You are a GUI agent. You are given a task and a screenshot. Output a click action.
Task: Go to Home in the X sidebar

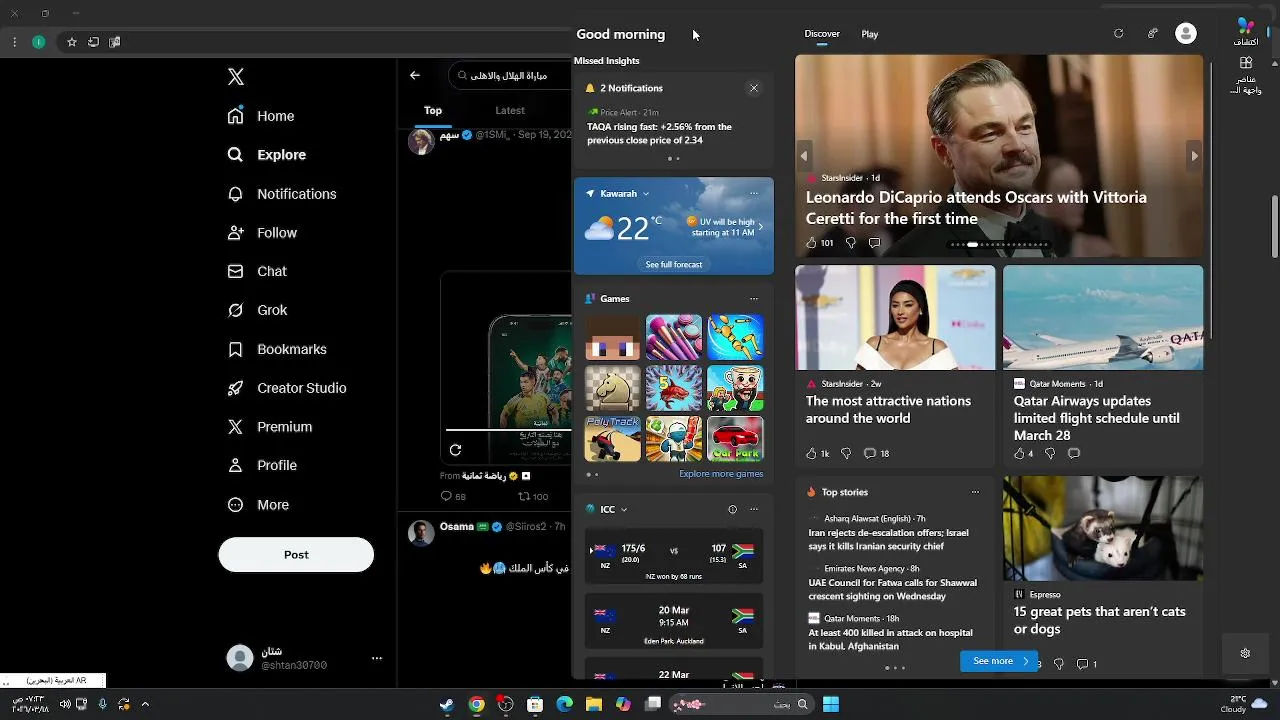261,116
